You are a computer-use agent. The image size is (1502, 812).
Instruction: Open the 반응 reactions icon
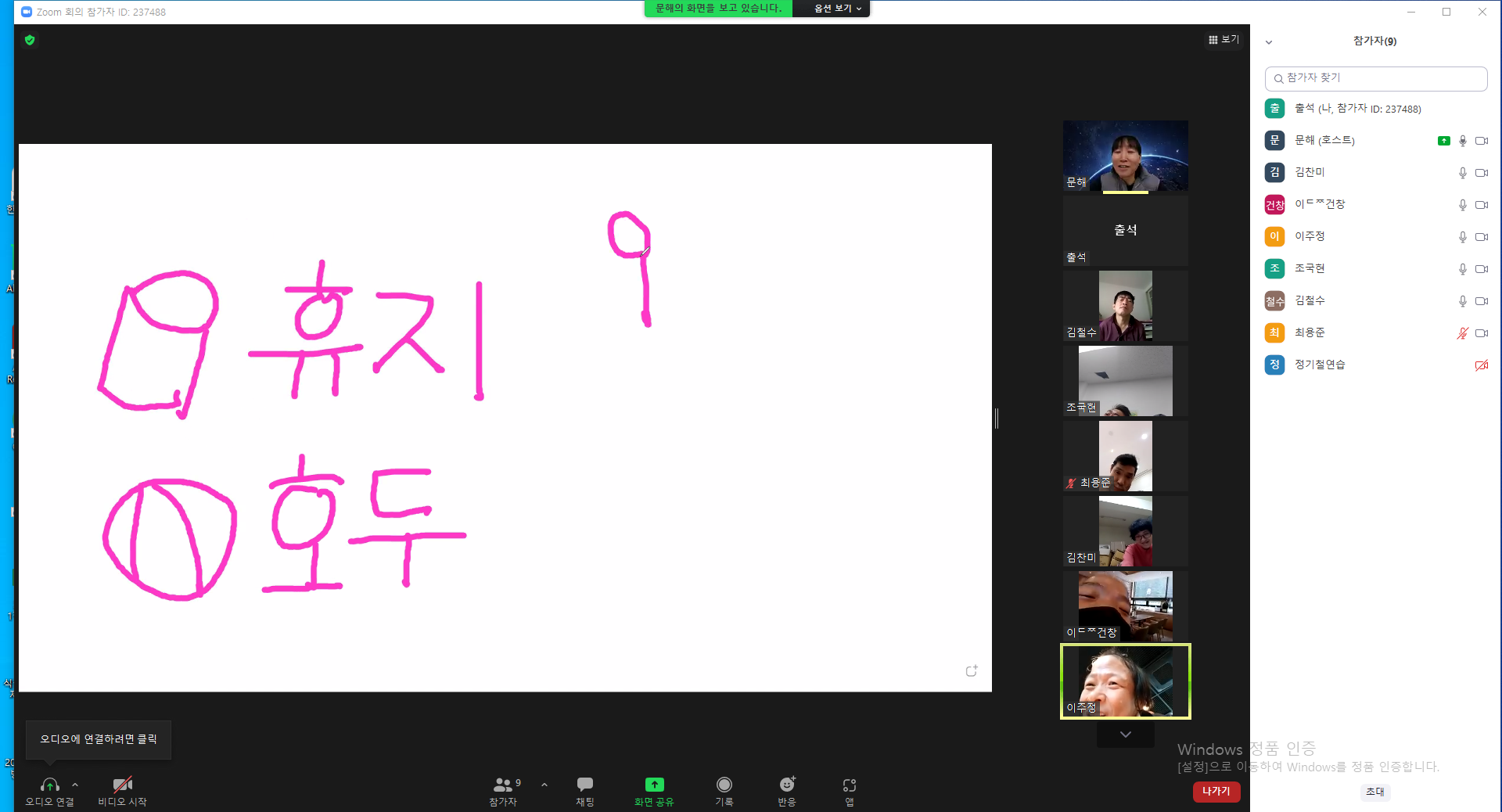tap(787, 784)
